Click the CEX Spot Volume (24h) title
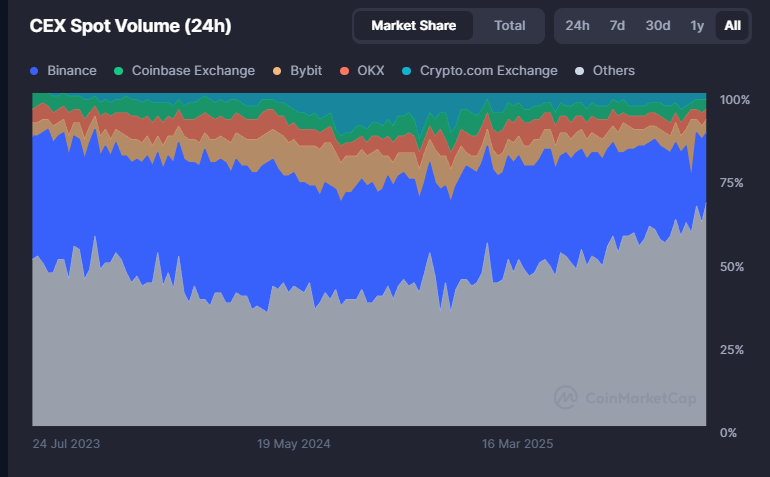Viewport: 770px width, 477px height. (x=130, y=26)
